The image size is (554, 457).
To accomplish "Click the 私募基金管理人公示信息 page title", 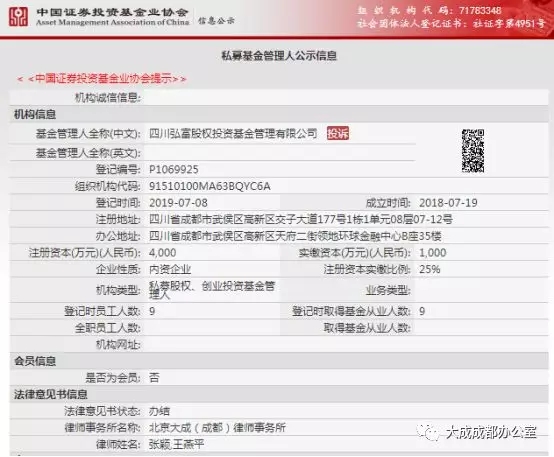I will pyautogui.click(x=279, y=55).
